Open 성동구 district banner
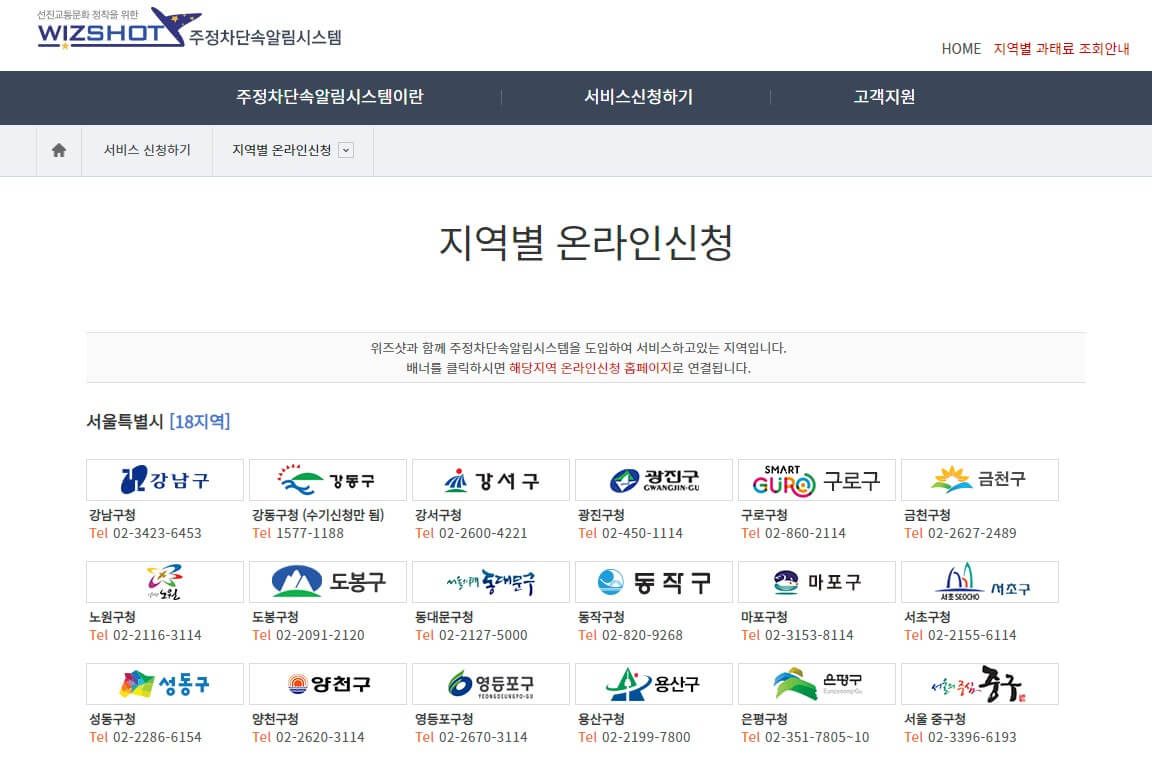The height and width of the screenshot is (780, 1152). tap(165, 684)
